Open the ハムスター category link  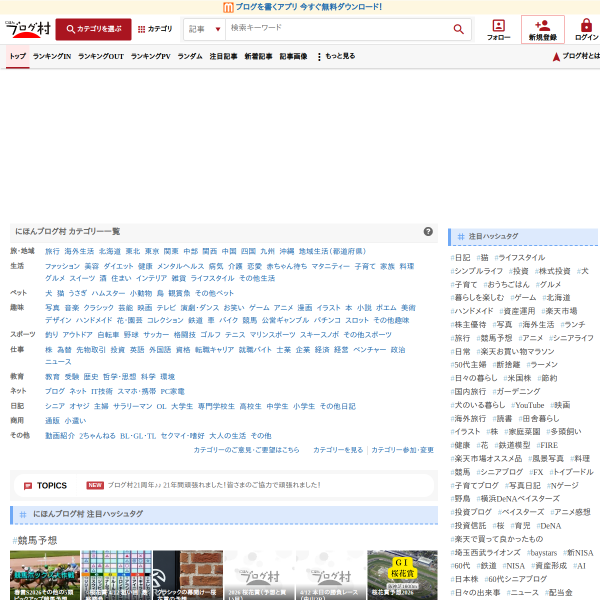[x=108, y=293]
